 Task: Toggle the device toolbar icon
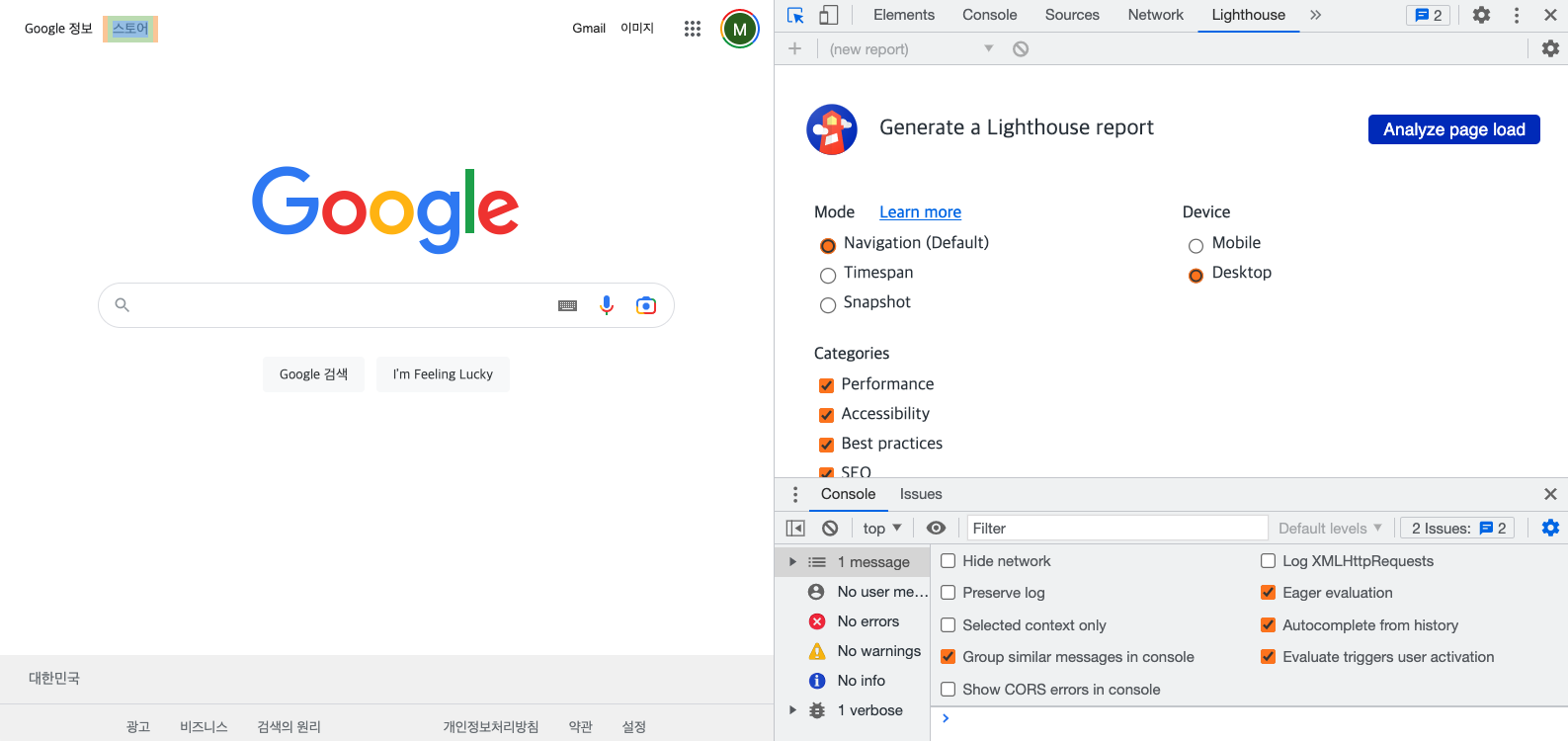pos(829,15)
